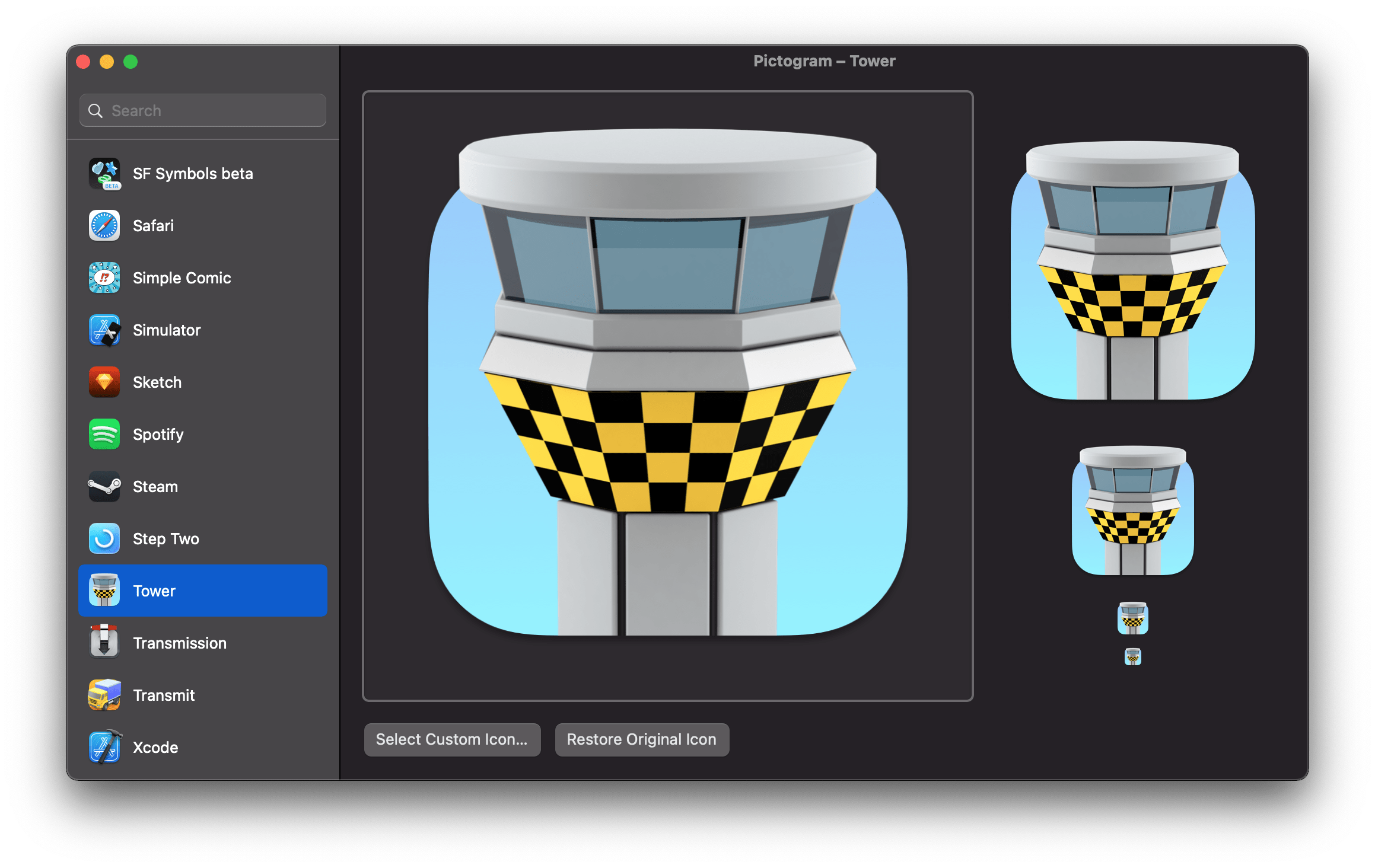Click the large Tower icon preview
This screenshot has width=1375, height=868.
[x=667, y=382]
